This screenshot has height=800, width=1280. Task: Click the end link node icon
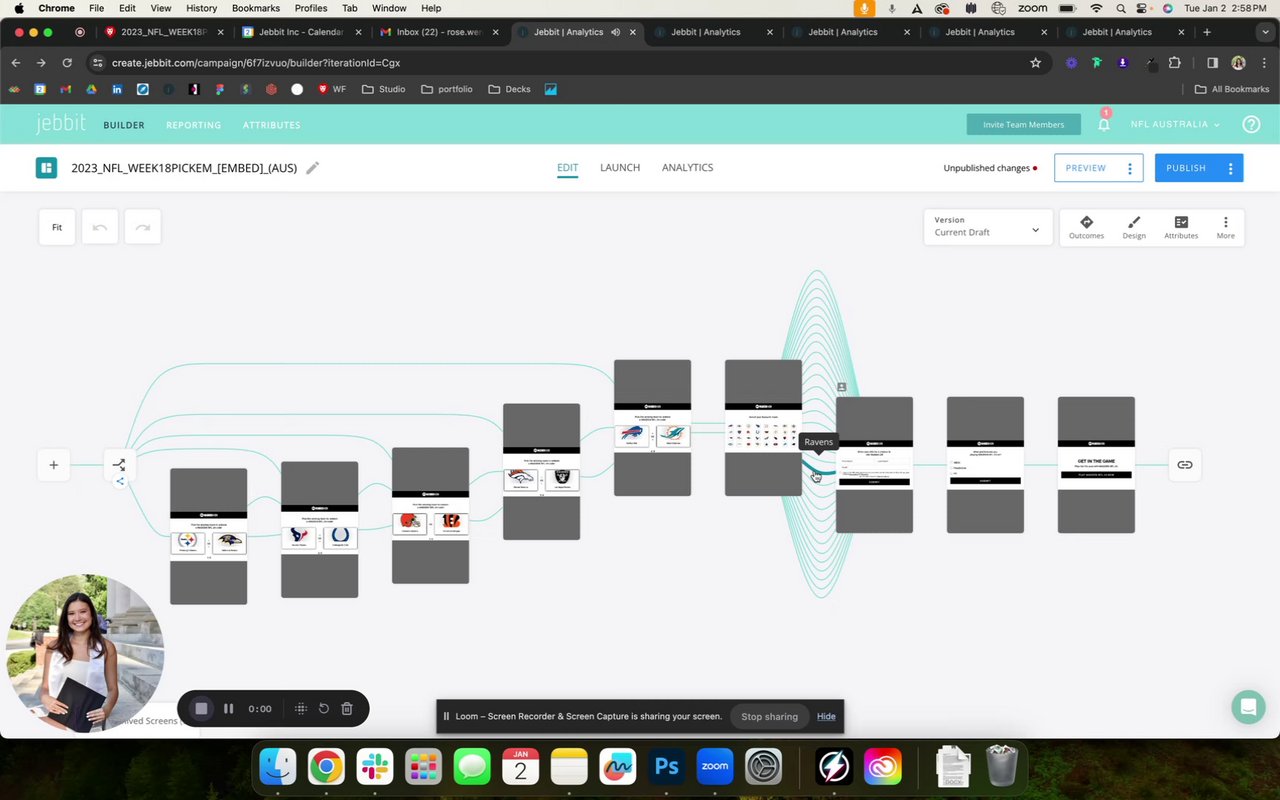tap(1184, 465)
